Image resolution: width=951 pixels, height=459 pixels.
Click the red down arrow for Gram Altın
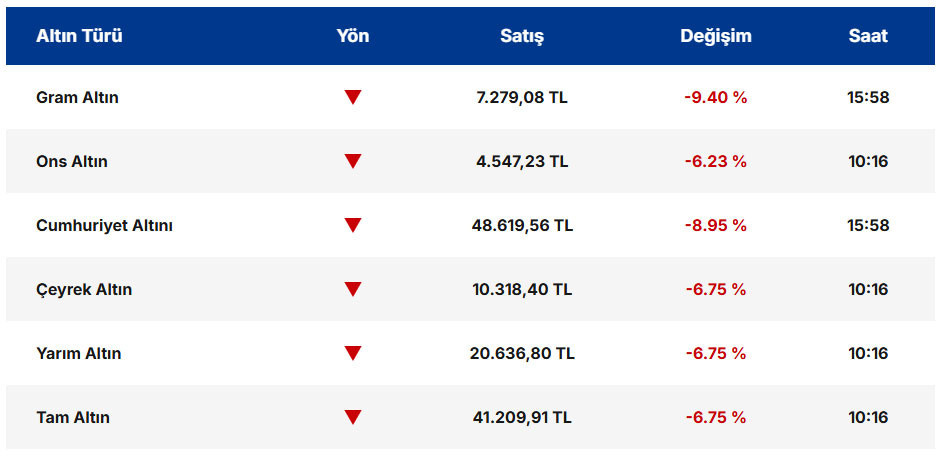coord(352,97)
